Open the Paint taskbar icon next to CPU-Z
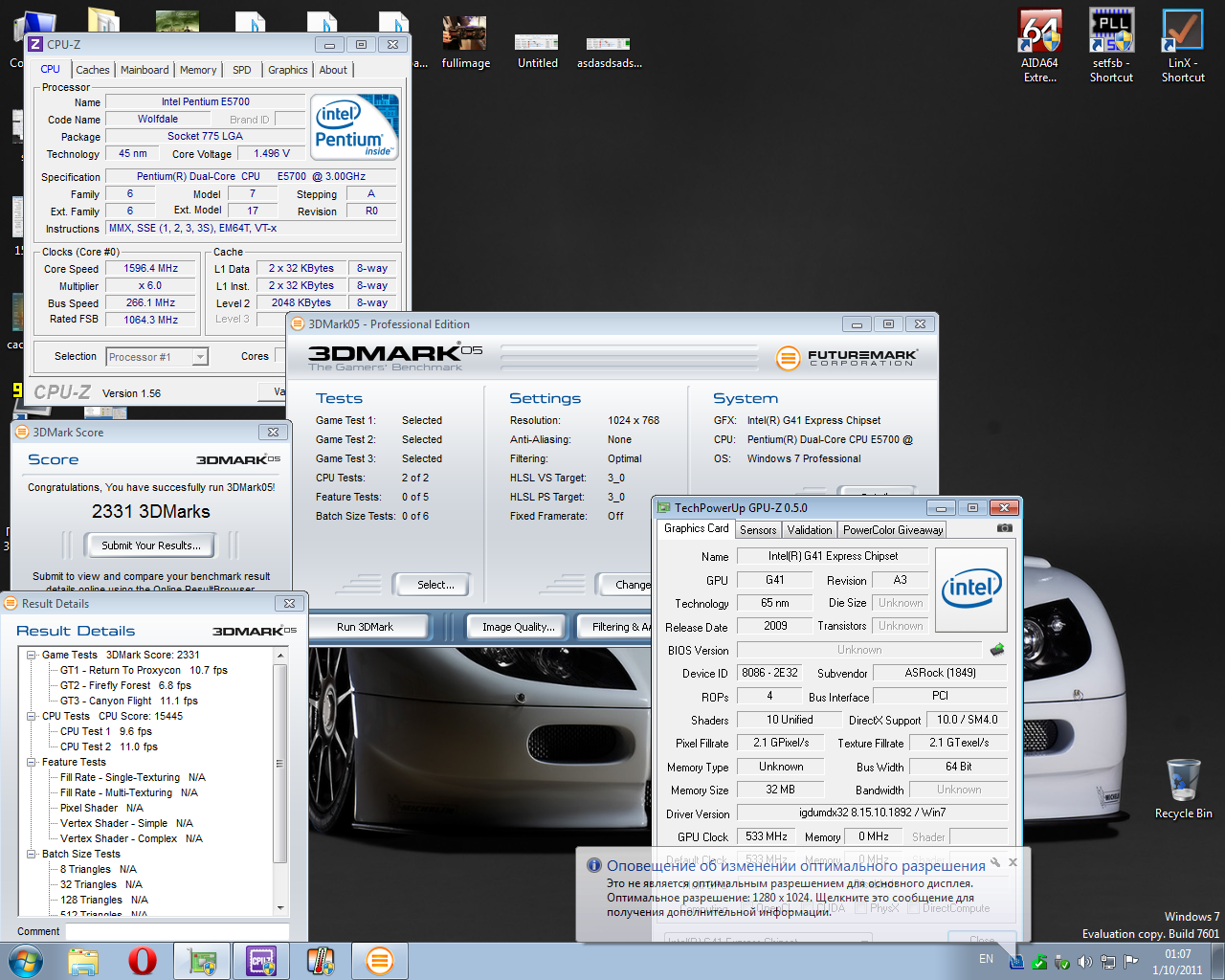 click(x=320, y=961)
